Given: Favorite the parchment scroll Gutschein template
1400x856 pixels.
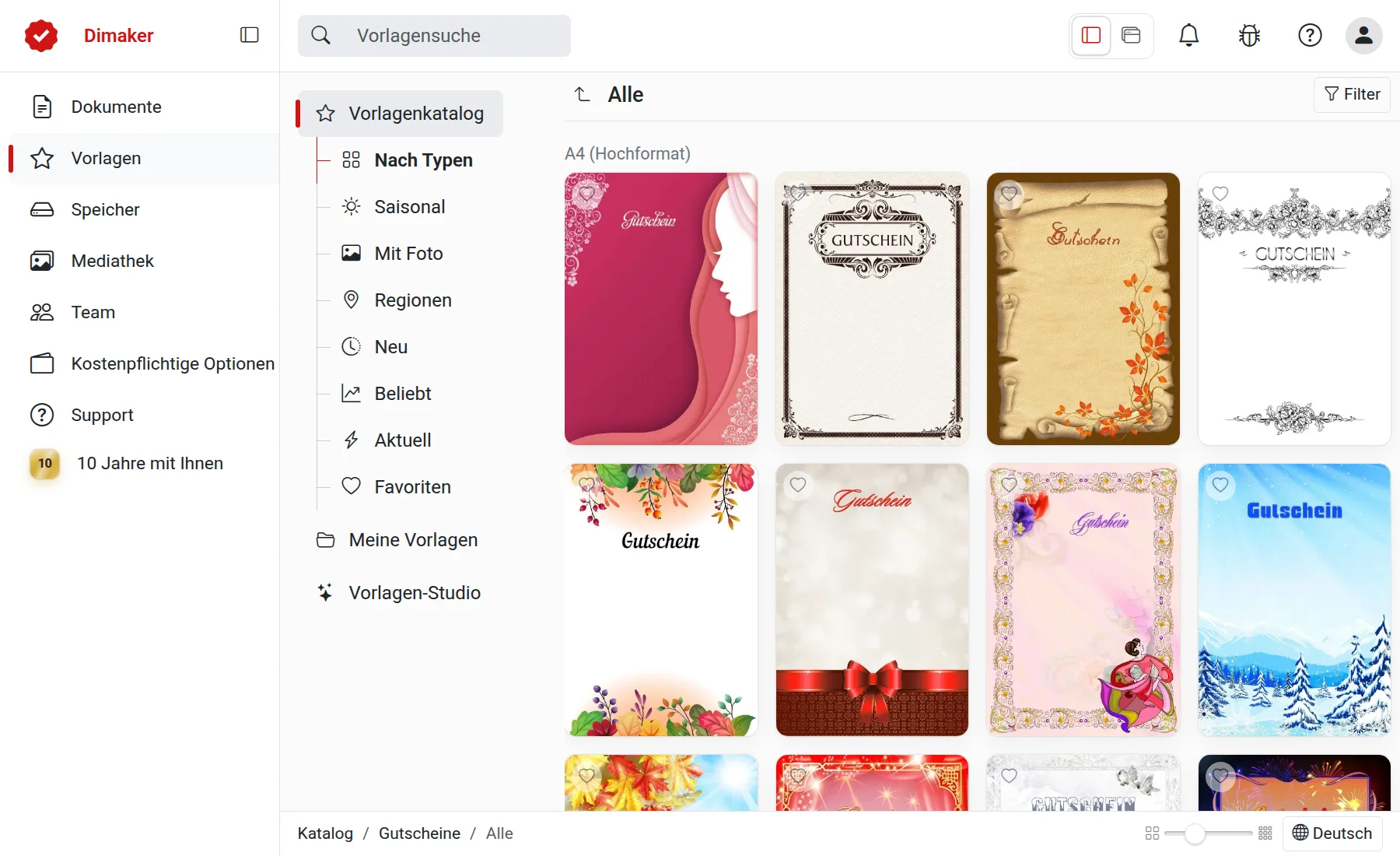Looking at the screenshot, I should pos(1009,194).
